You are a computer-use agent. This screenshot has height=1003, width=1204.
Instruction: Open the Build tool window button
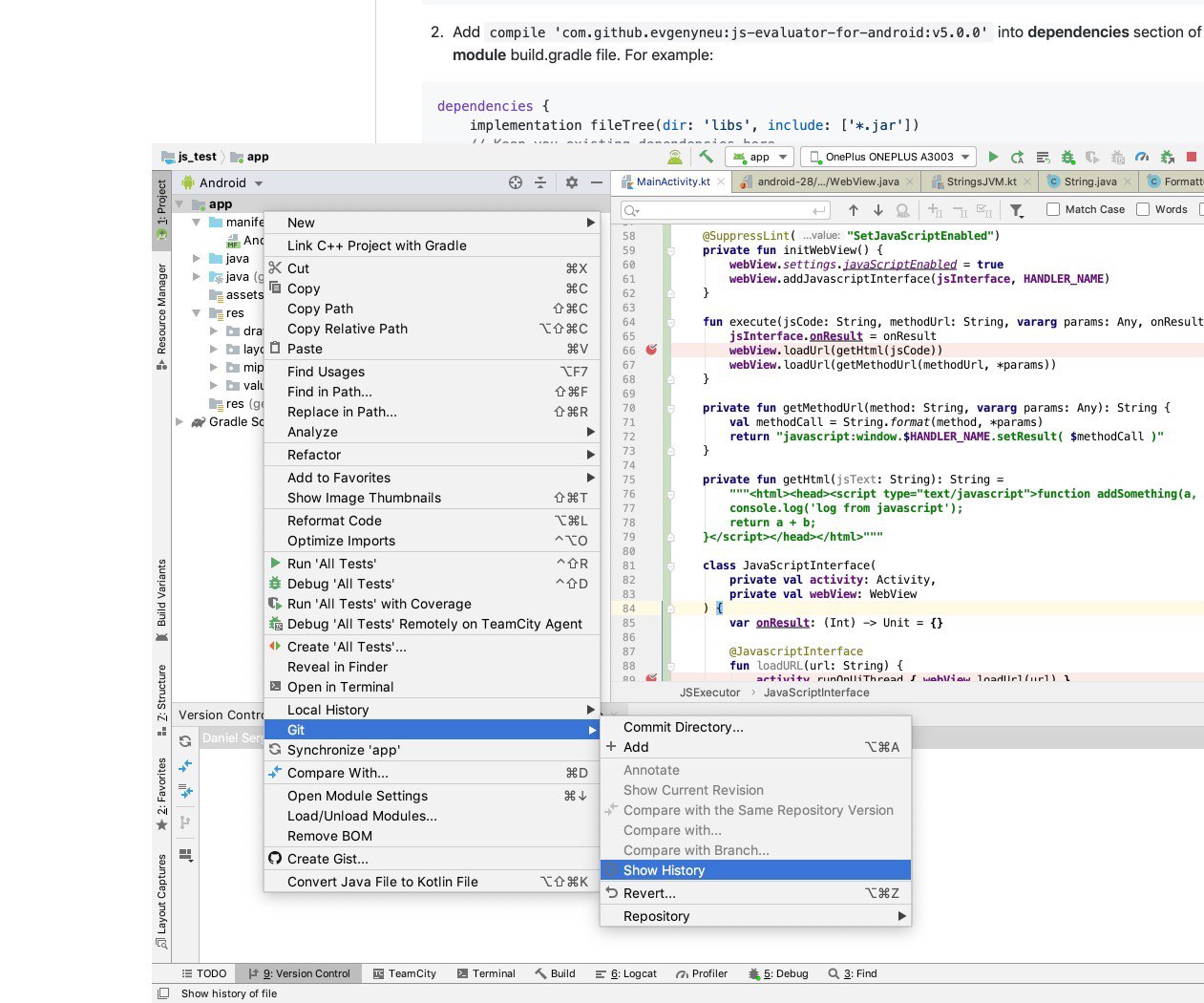[x=556, y=973]
